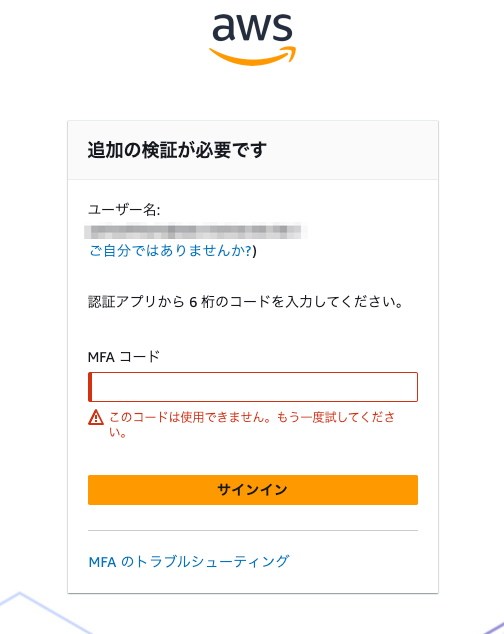Click the red warning triangle icon

coord(96,417)
